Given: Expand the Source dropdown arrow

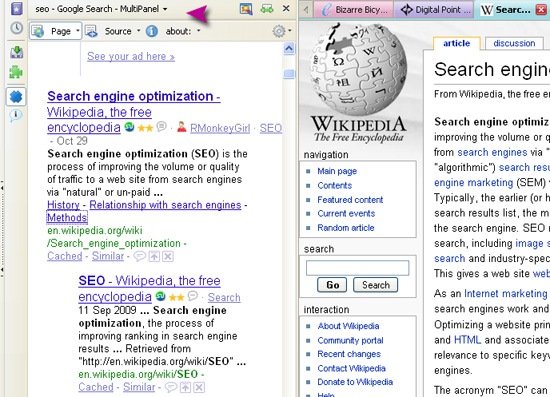Looking at the screenshot, I should 138,31.
